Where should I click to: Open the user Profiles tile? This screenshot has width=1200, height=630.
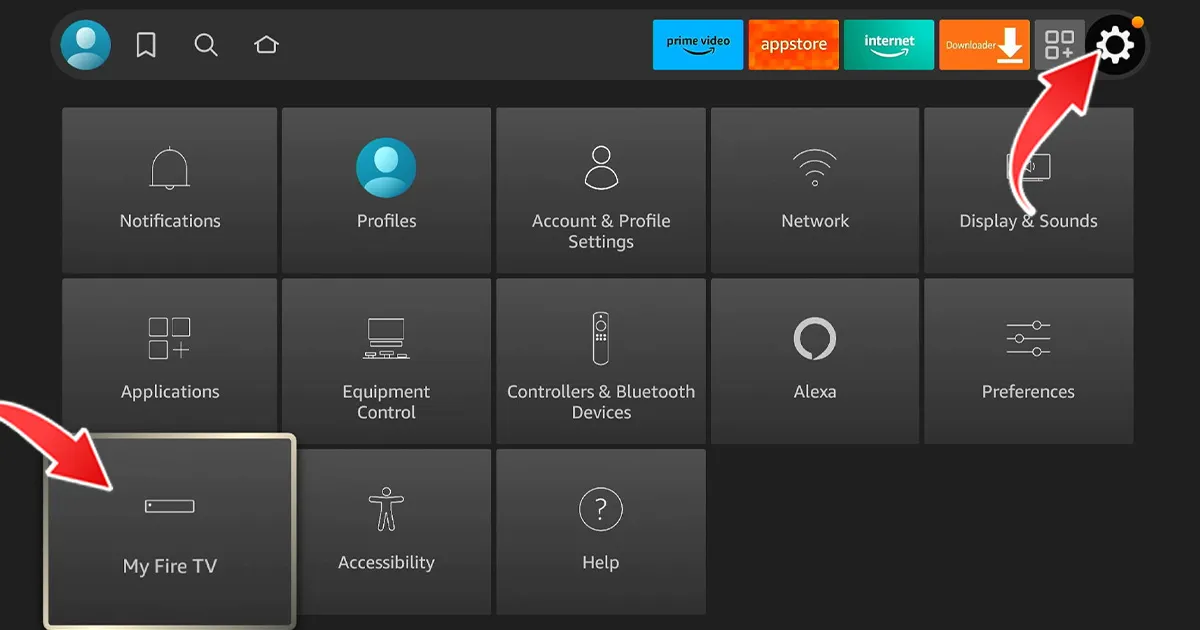tap(386, 190)
